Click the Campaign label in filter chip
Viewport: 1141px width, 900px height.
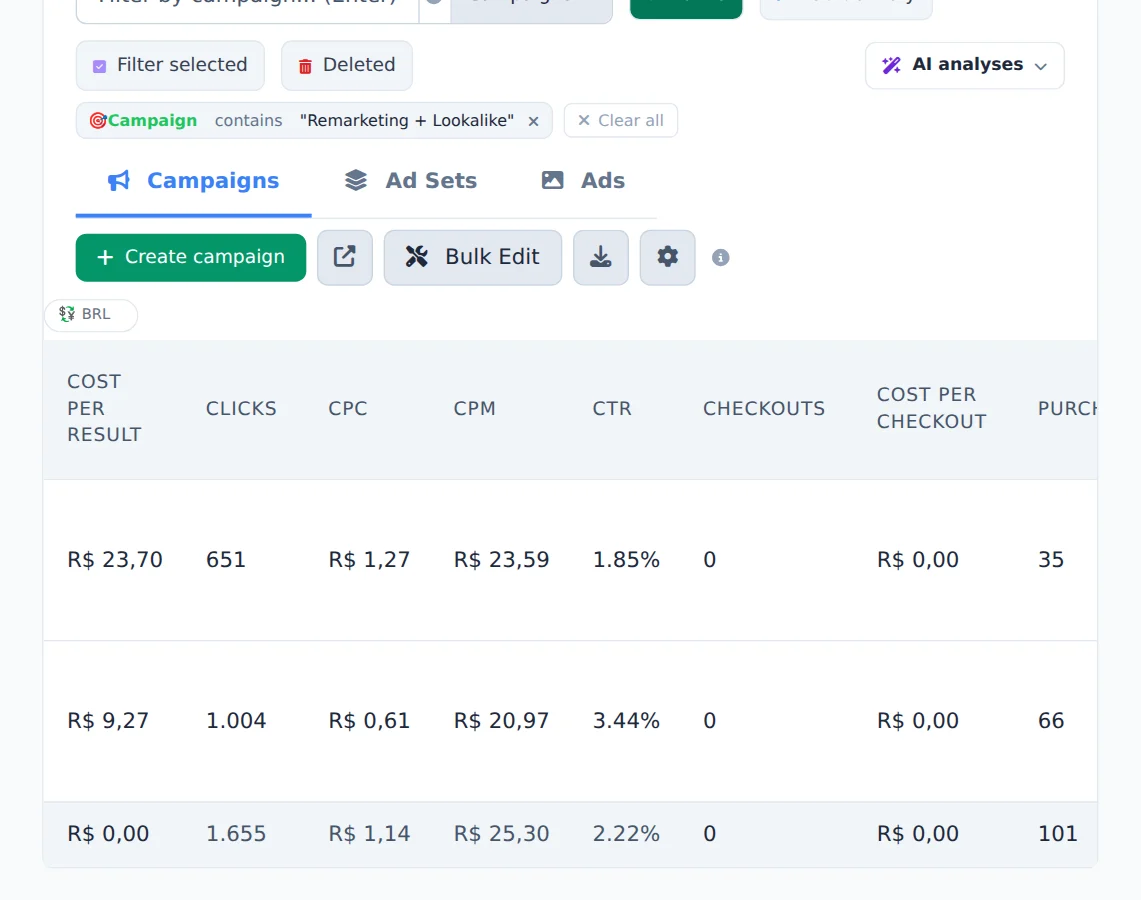(x=152, y=121)
